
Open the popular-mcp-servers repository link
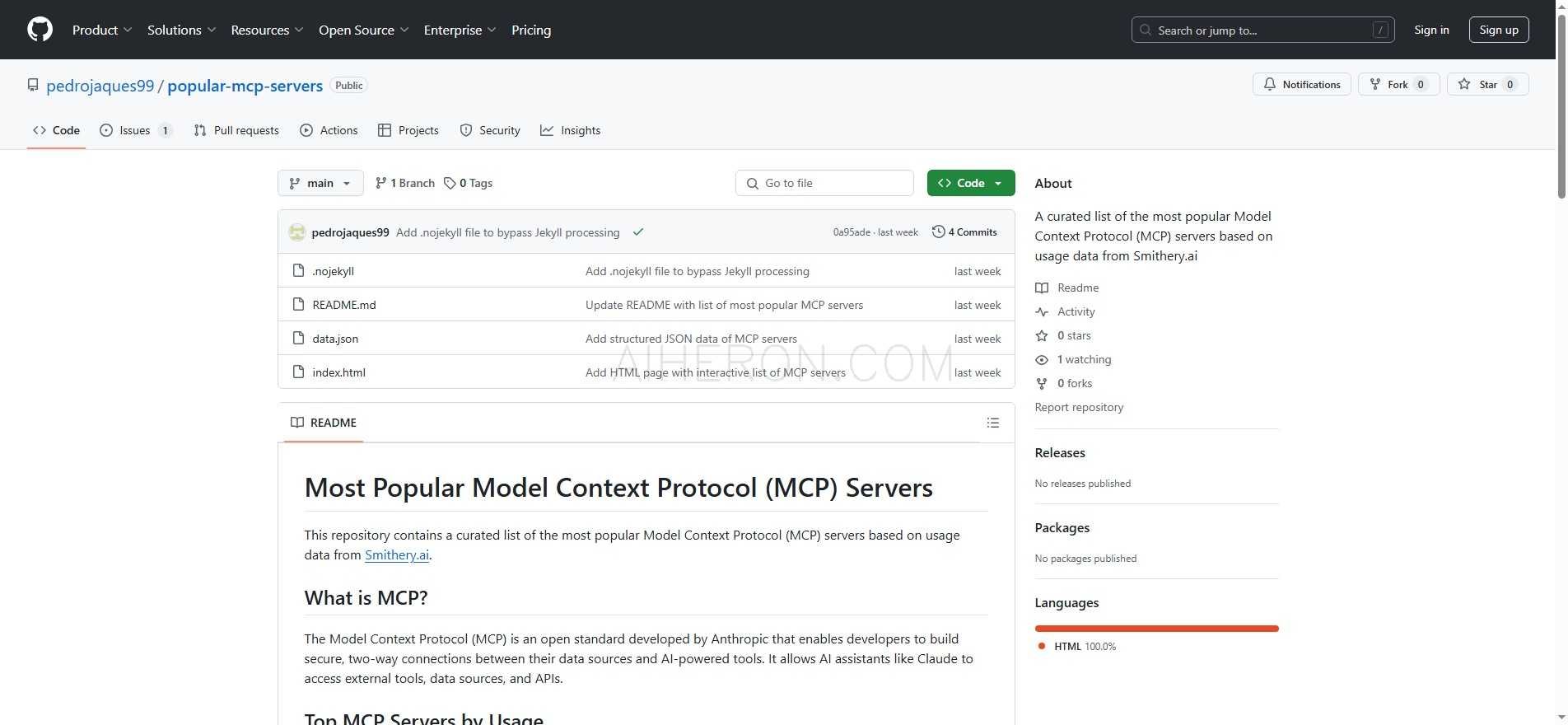pyautogui.click(x=245, y=86)
